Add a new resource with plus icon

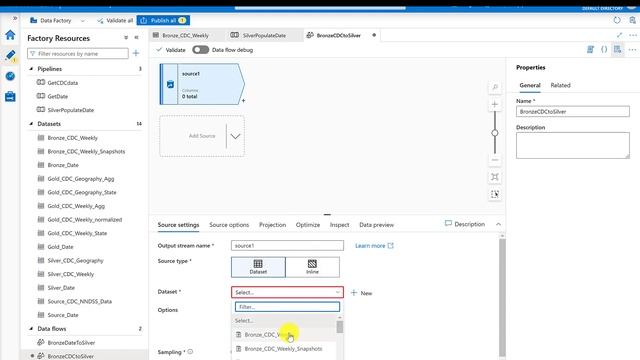tap(136, 53)
